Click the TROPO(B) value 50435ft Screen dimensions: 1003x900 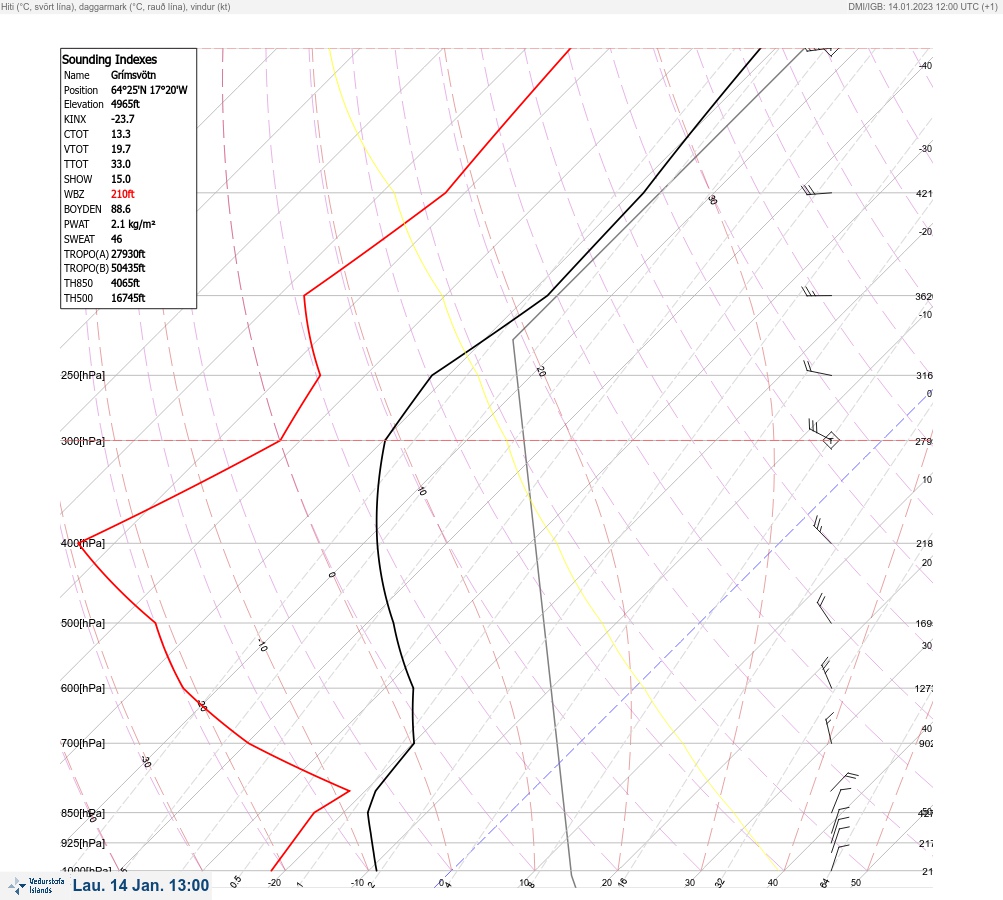128,268
